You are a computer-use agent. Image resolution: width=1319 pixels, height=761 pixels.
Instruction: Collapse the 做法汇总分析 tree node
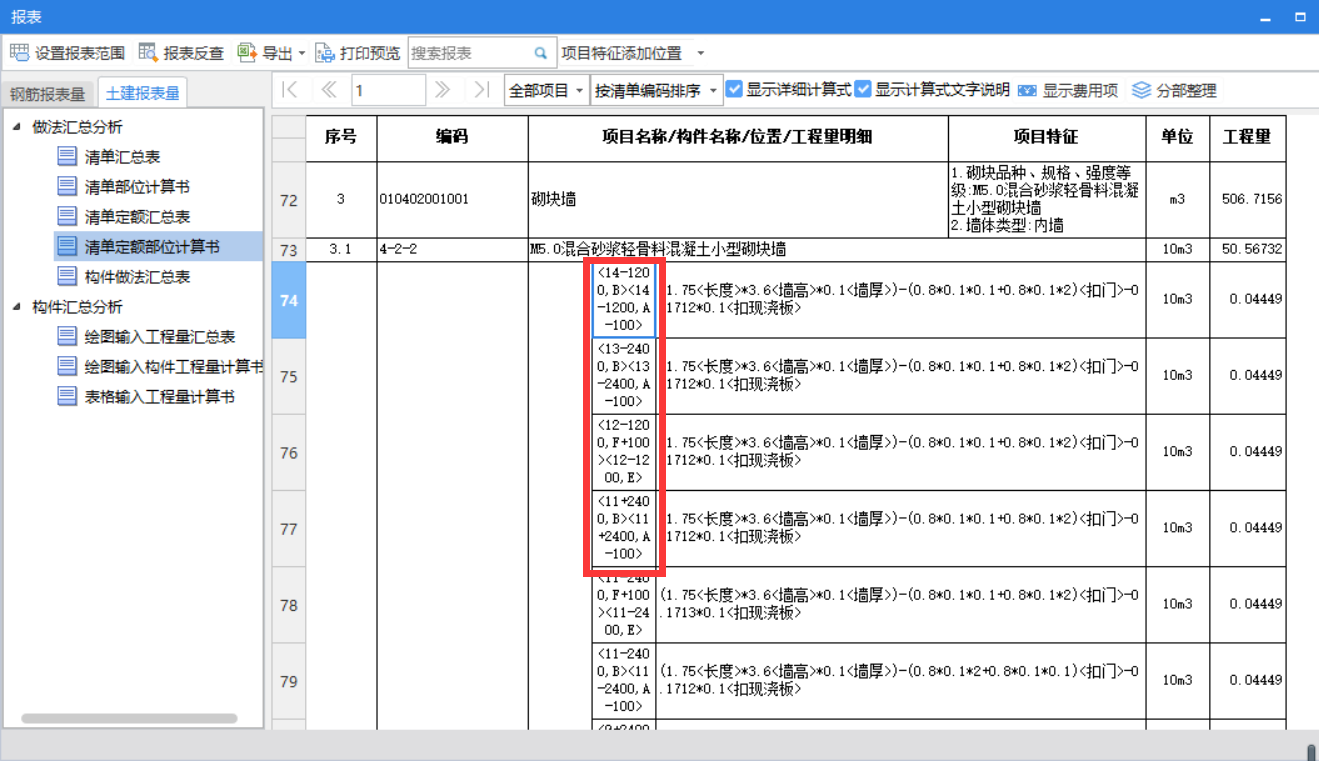pos(16,126)
